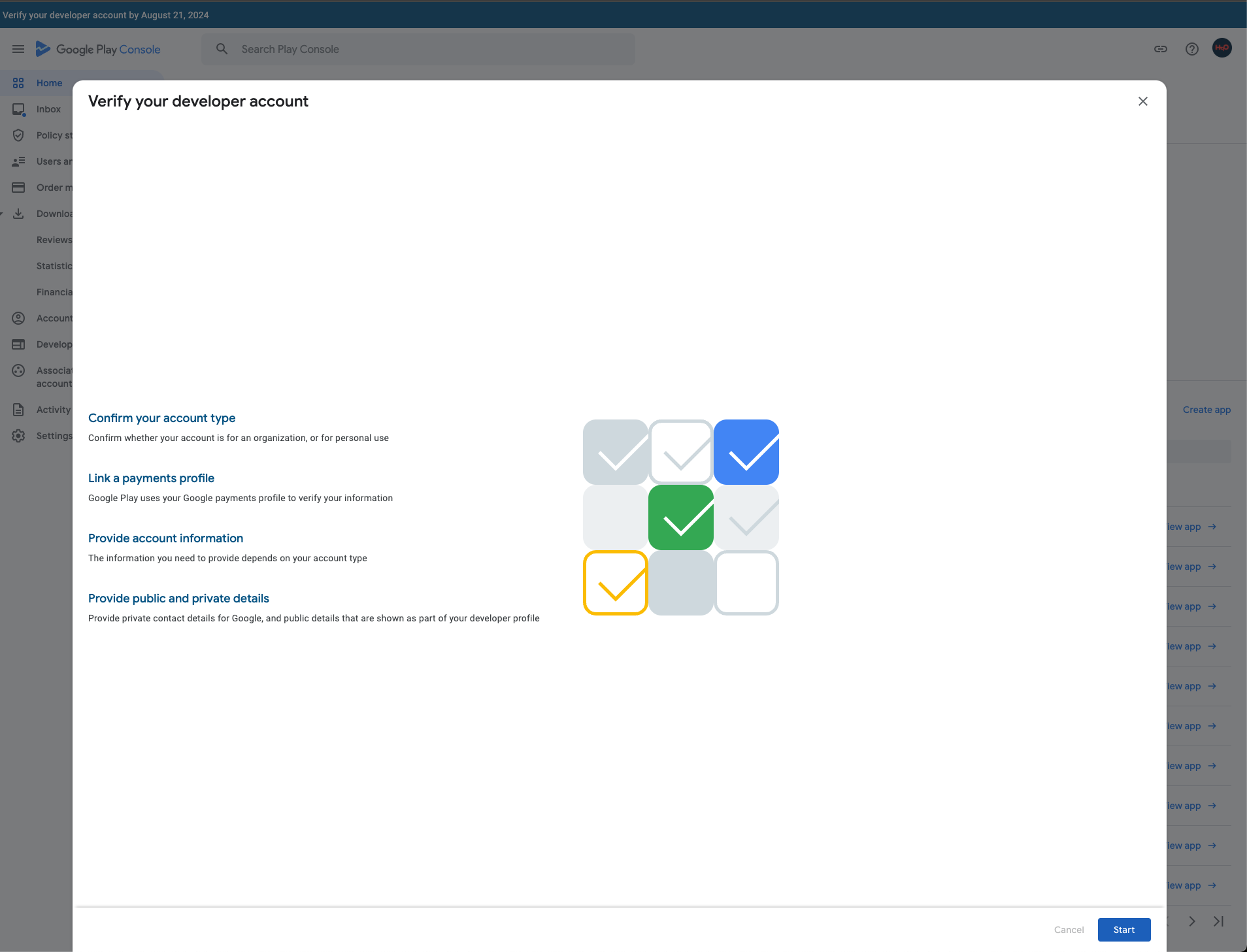1247x952 pixels.
Task: Open the Reviews sidebar item
Action: click(x=54, y=240)
